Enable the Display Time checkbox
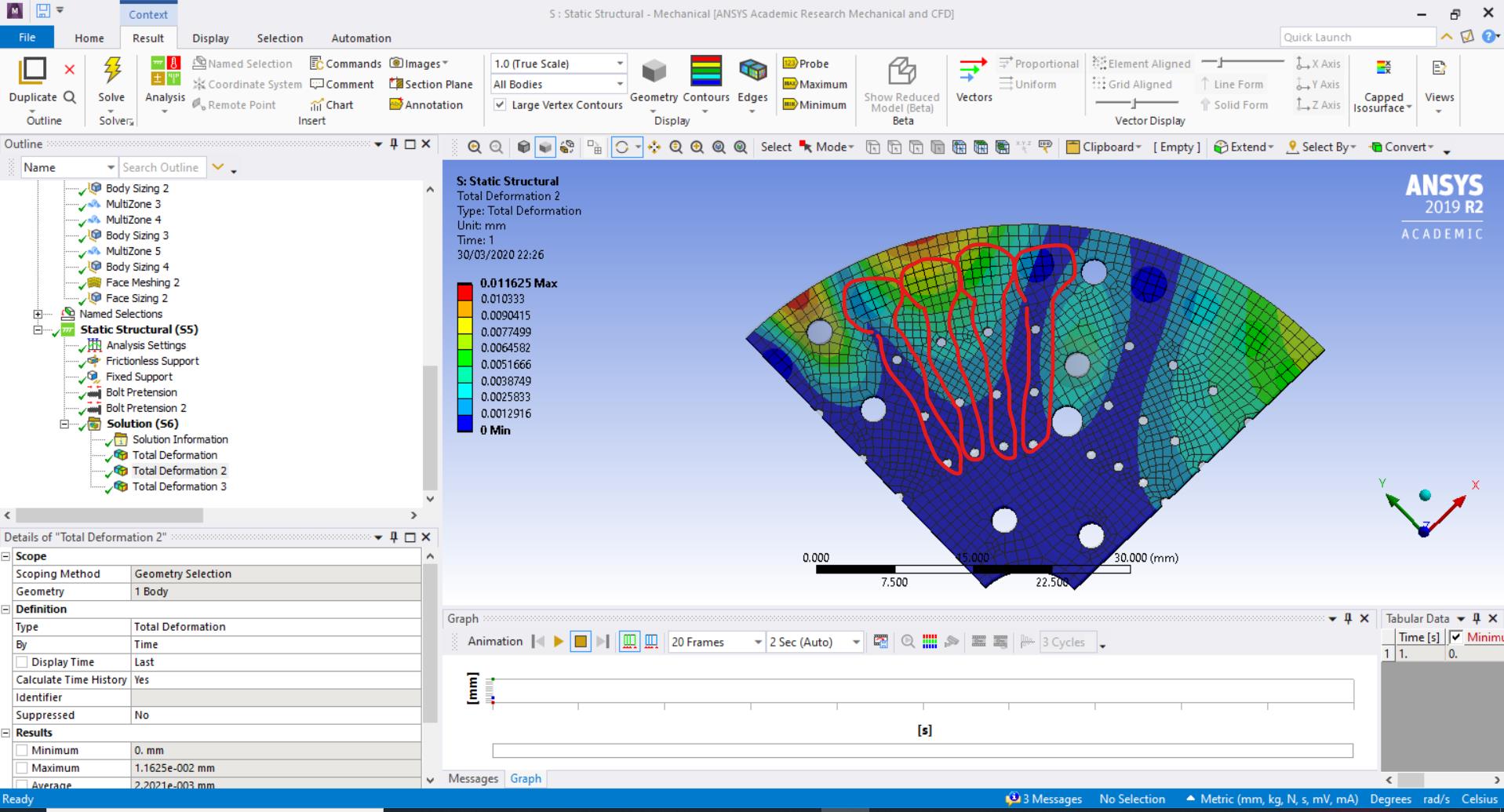The image size is (1504, 812). click(22, 662)
